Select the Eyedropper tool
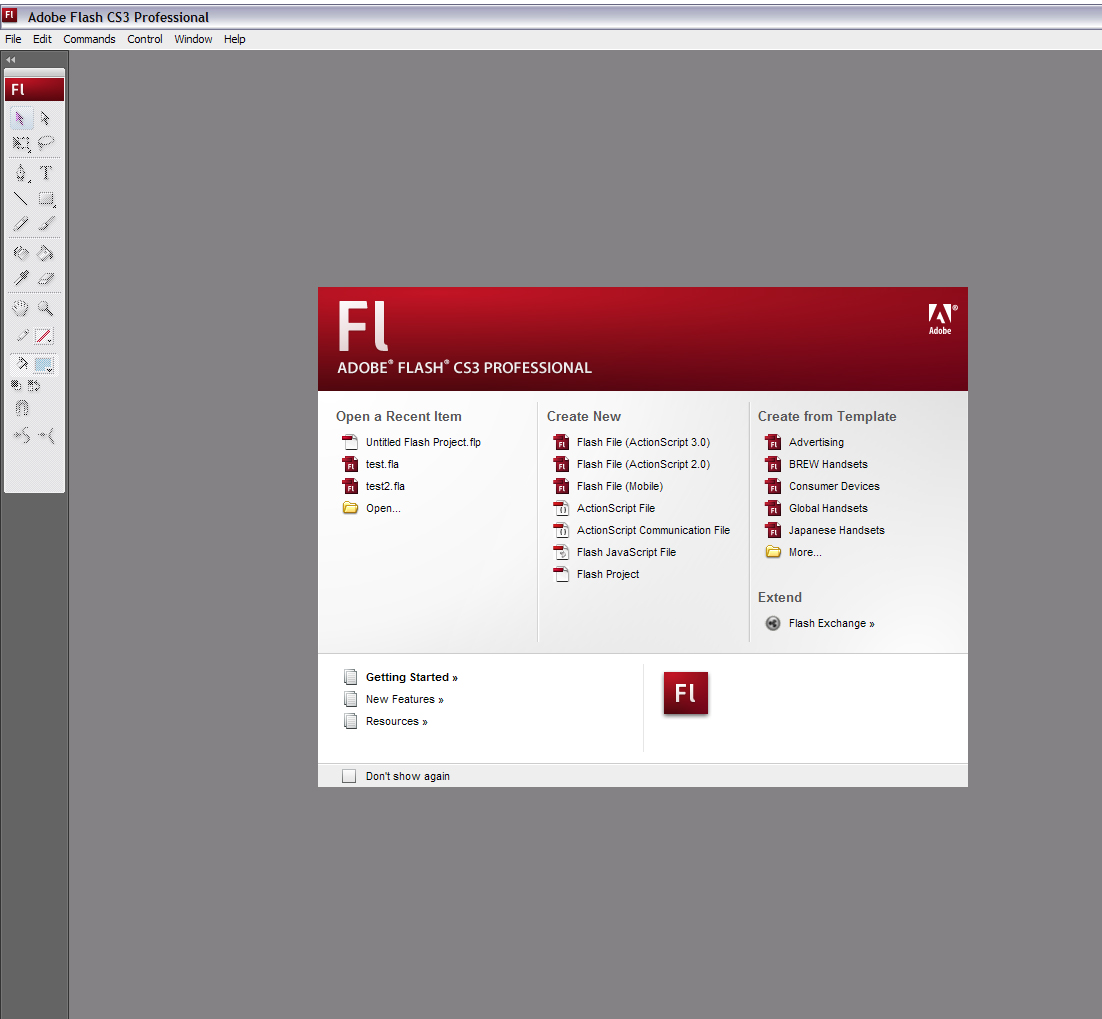 21,278
